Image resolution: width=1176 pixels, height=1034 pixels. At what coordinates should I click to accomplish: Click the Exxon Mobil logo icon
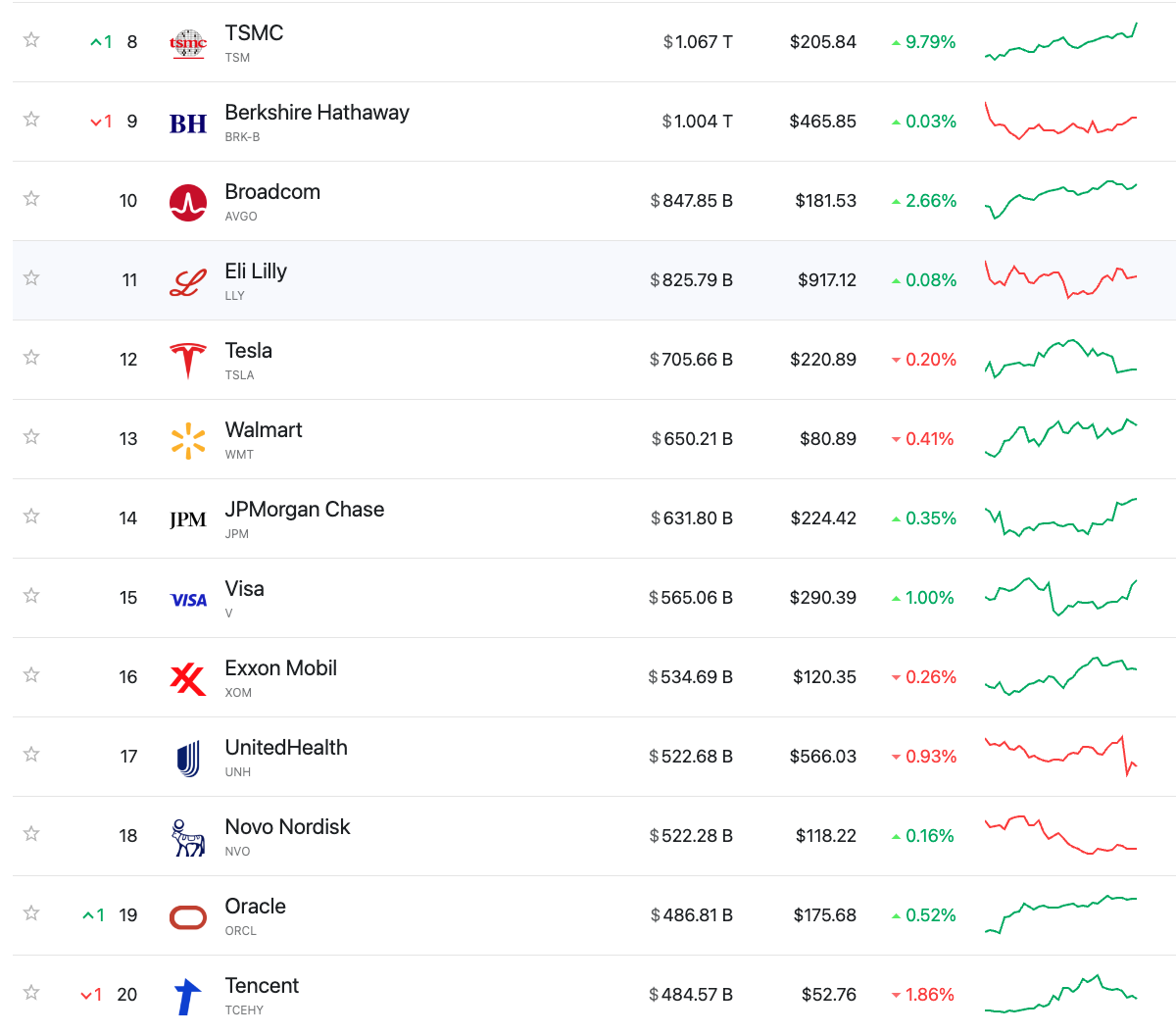tap(187, 678)
